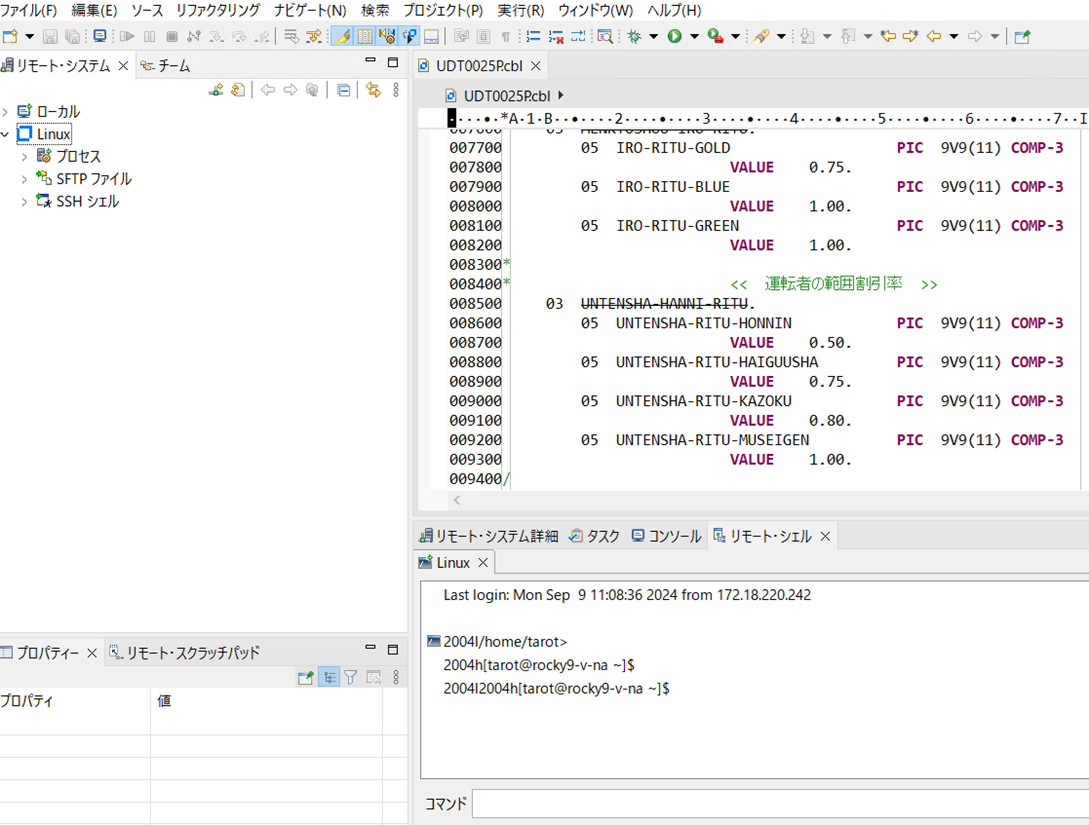Click the remove line numbers red X icon
This screenshot has height=825, width=1089.
pyautogui.click(x=556, y=36)
